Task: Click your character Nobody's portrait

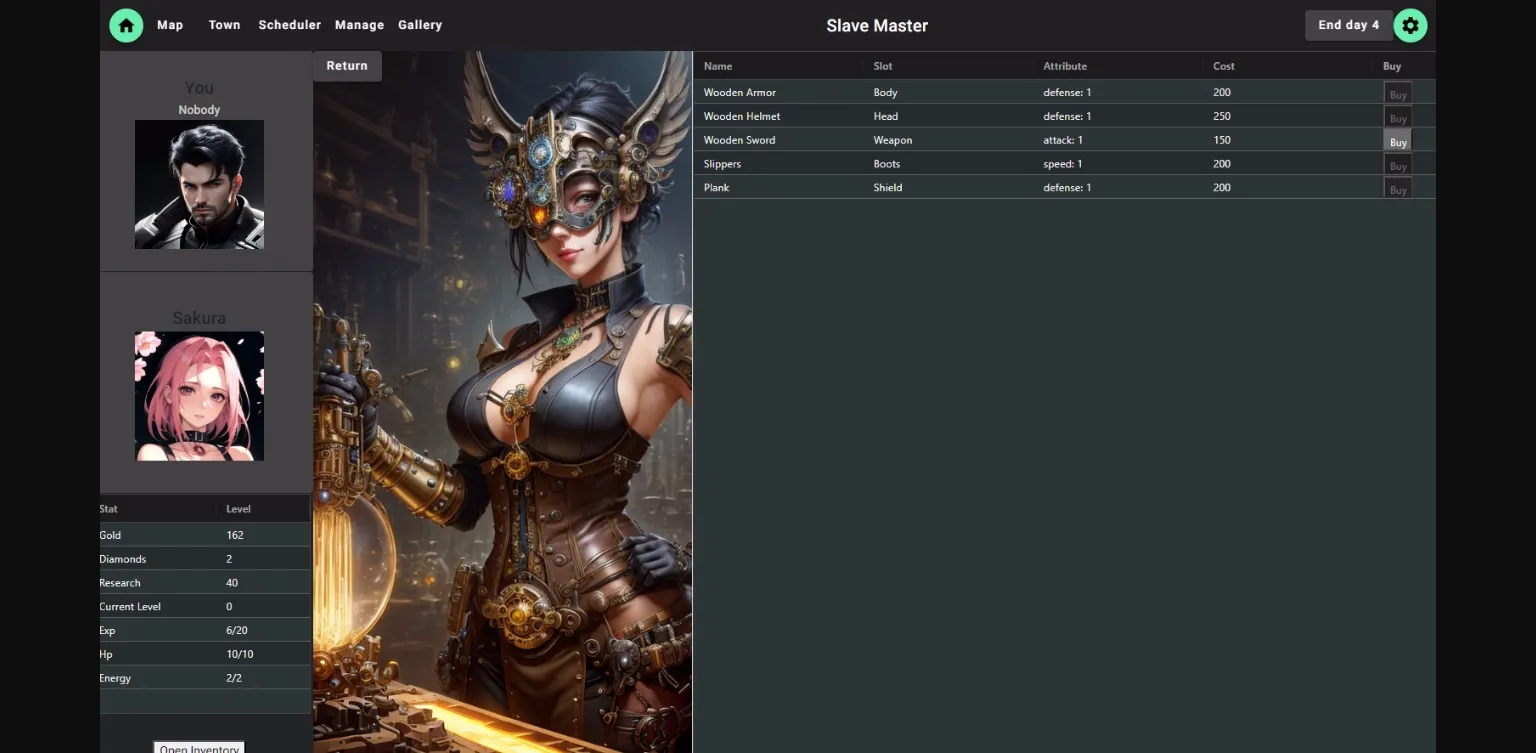Action: [x=199, y=184]
